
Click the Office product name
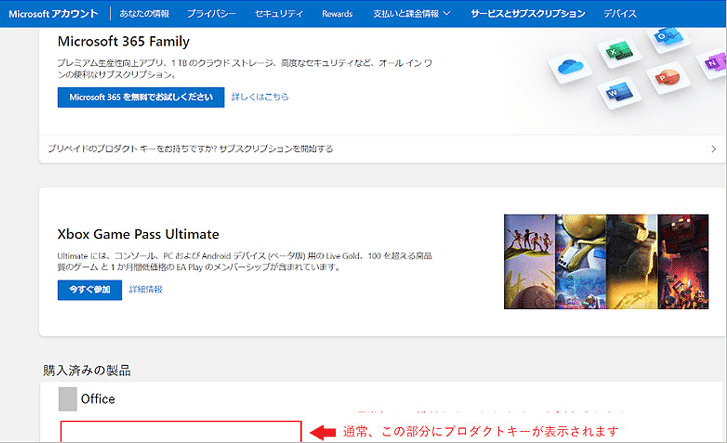[x=98, y=399]
